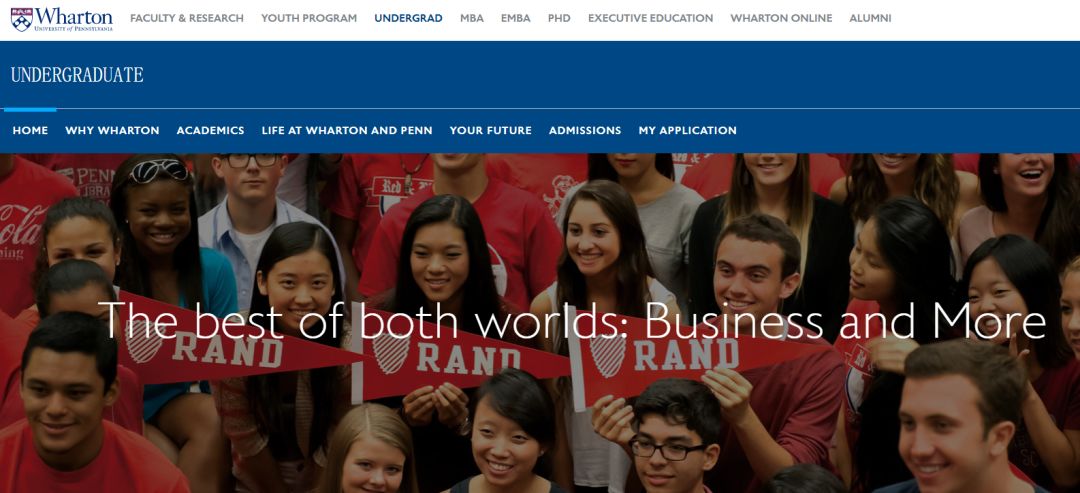
Task: Navigate to the EMBA link
Action: tap(516, 19)
